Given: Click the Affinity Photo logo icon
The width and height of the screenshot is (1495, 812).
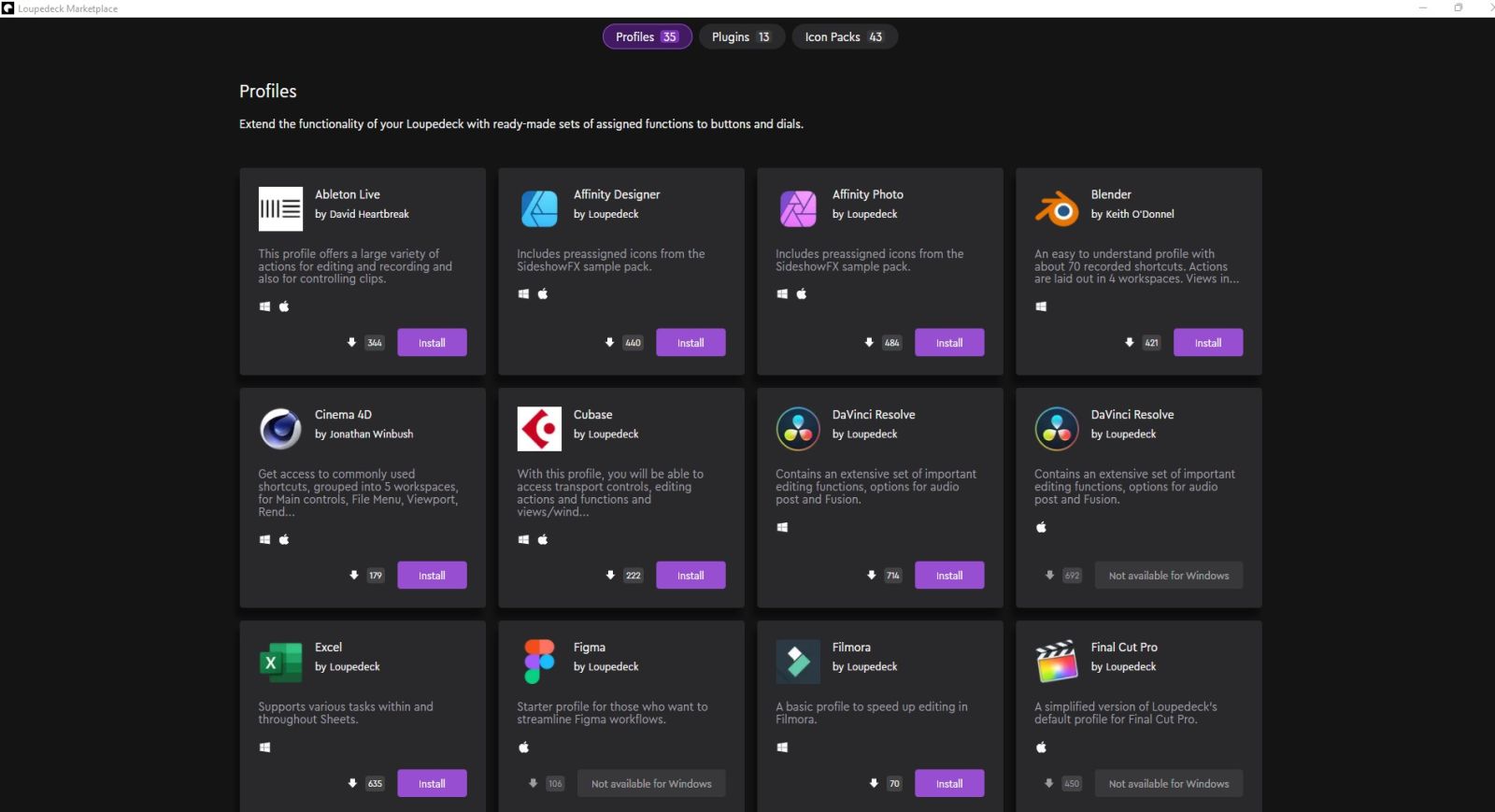Looking at the screenshot, I should pos(798,208).
